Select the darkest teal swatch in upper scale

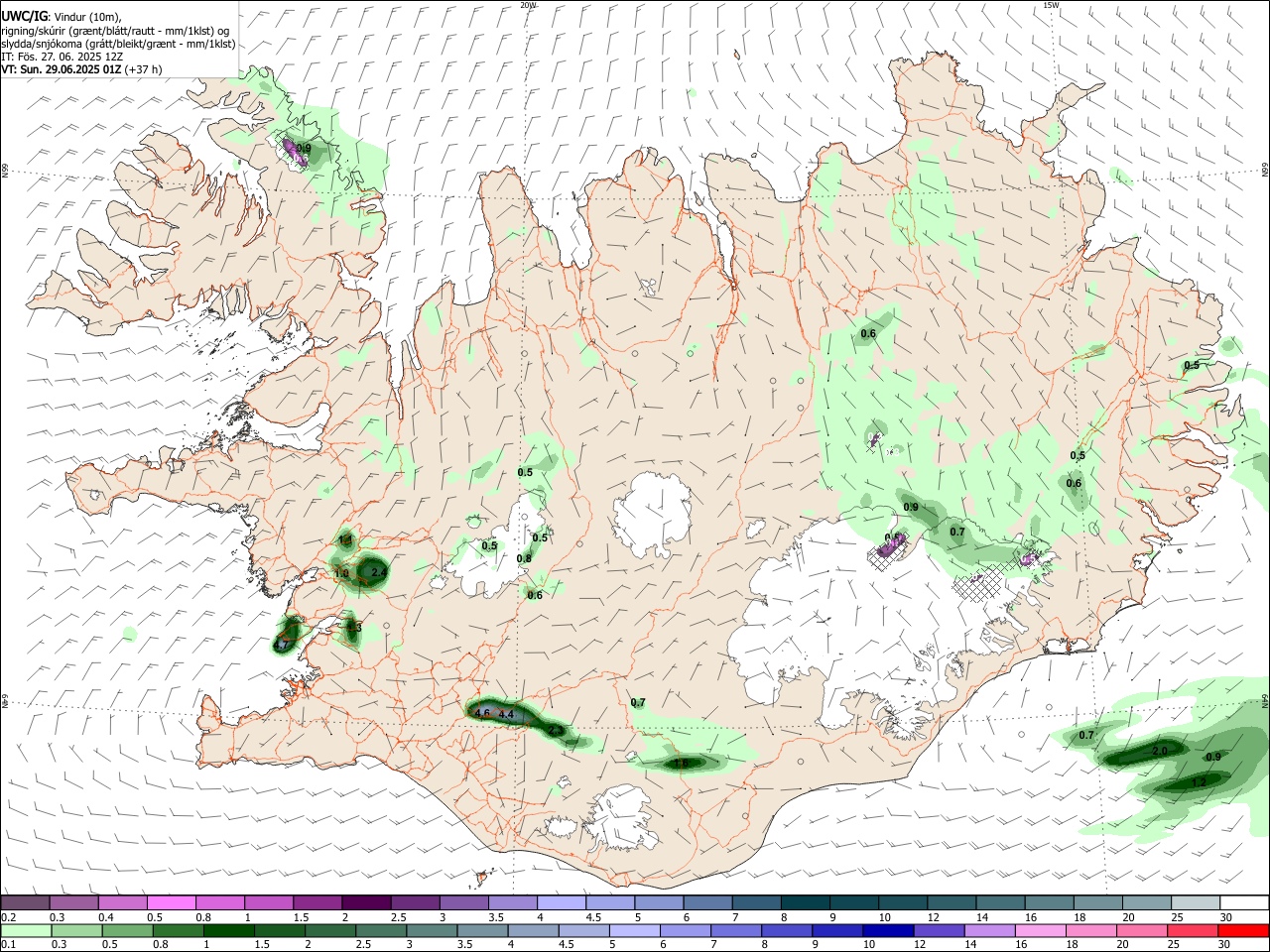806,903
